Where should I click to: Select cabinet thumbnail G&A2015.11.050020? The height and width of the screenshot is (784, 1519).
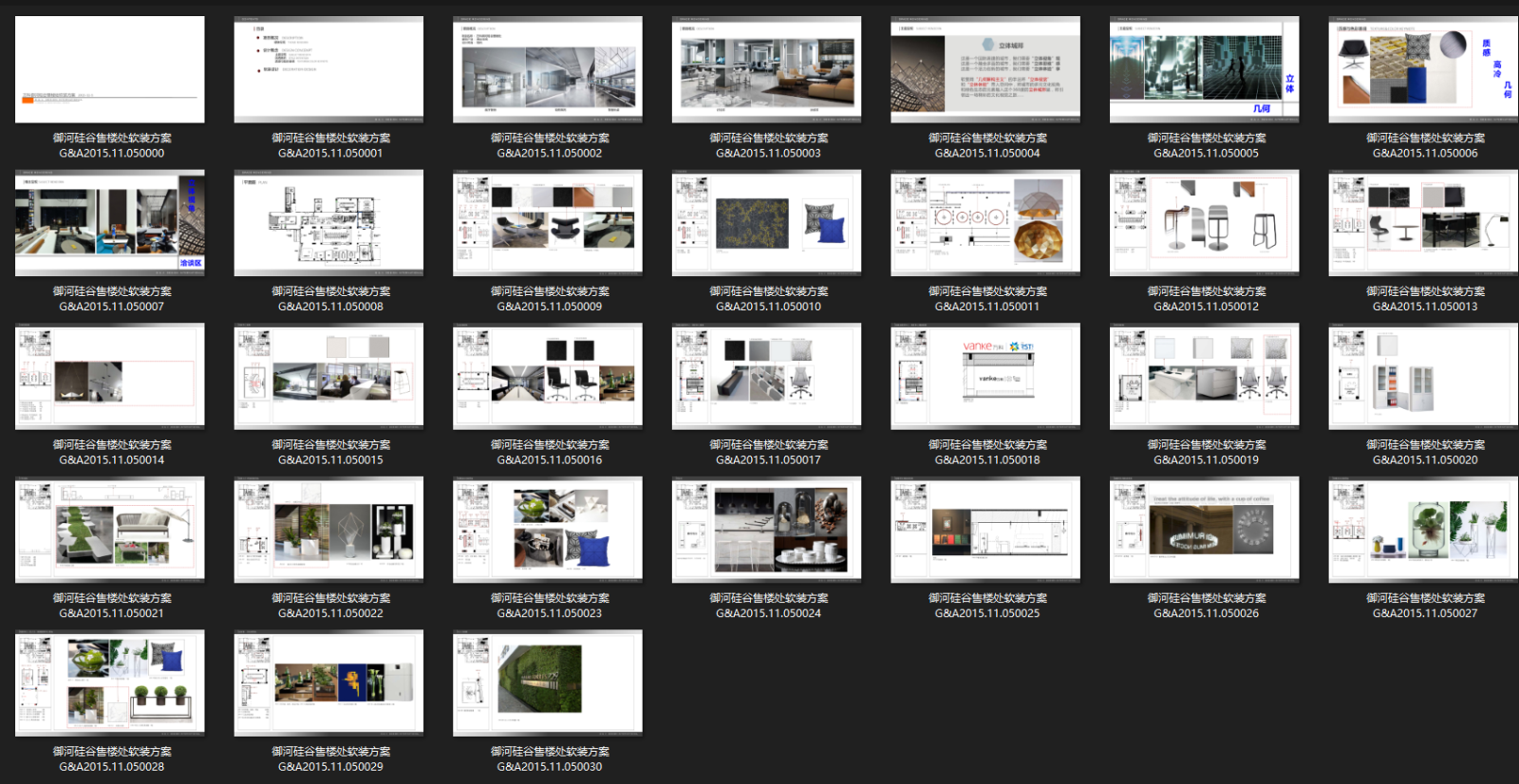tap(1423, 377)
